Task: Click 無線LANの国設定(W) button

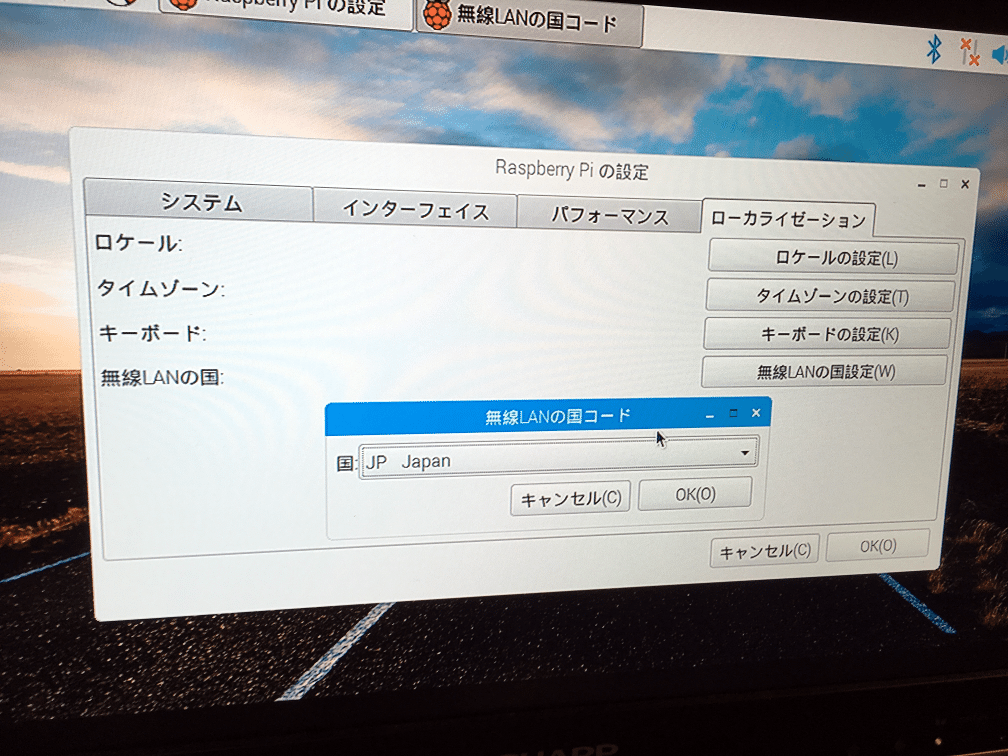Action: pos(825,371)
